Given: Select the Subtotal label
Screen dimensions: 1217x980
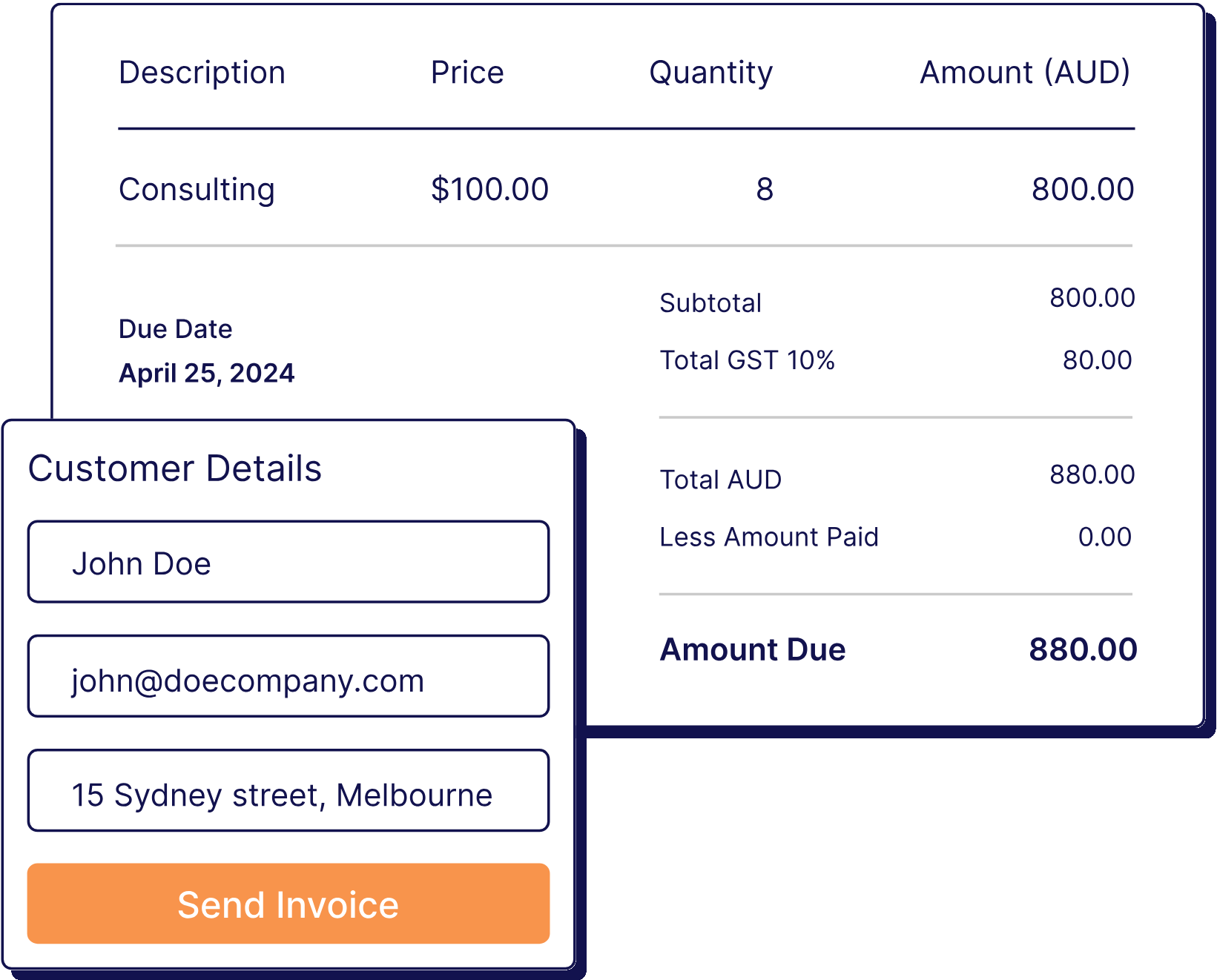Looking at the screenshot, I should (710, 303).
